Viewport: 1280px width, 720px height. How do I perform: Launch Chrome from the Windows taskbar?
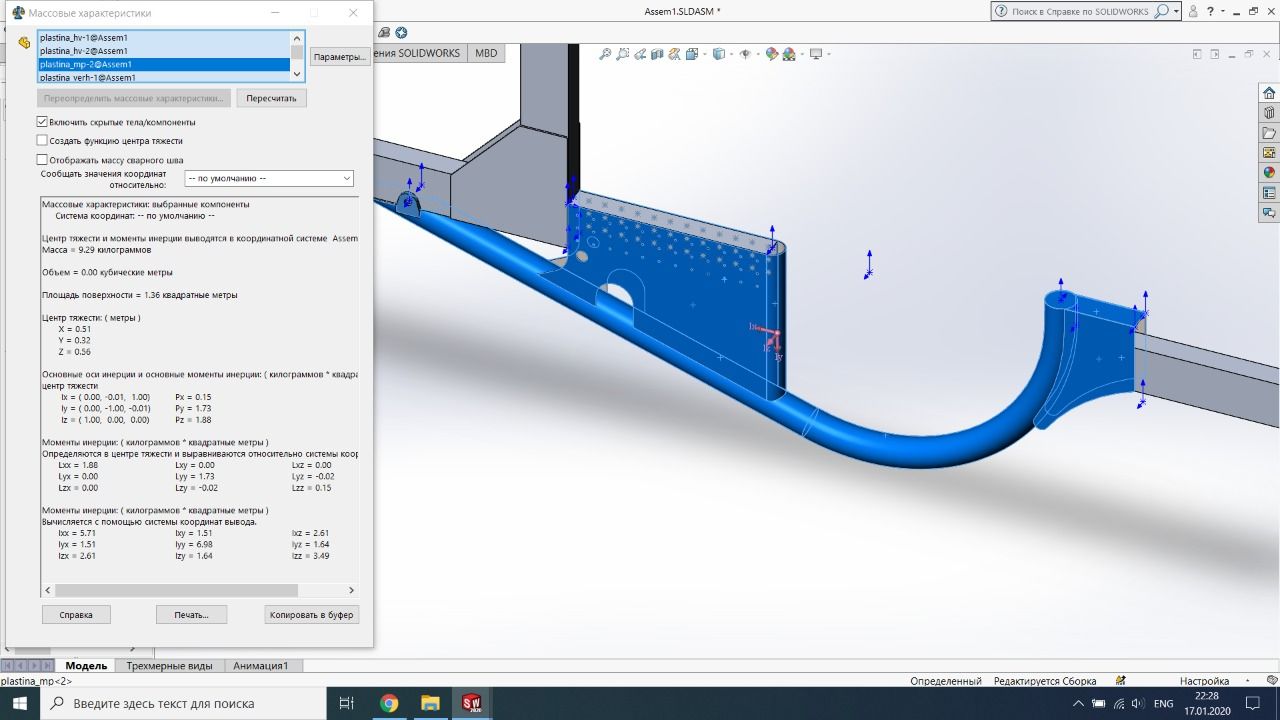click(x=389, y=703)
